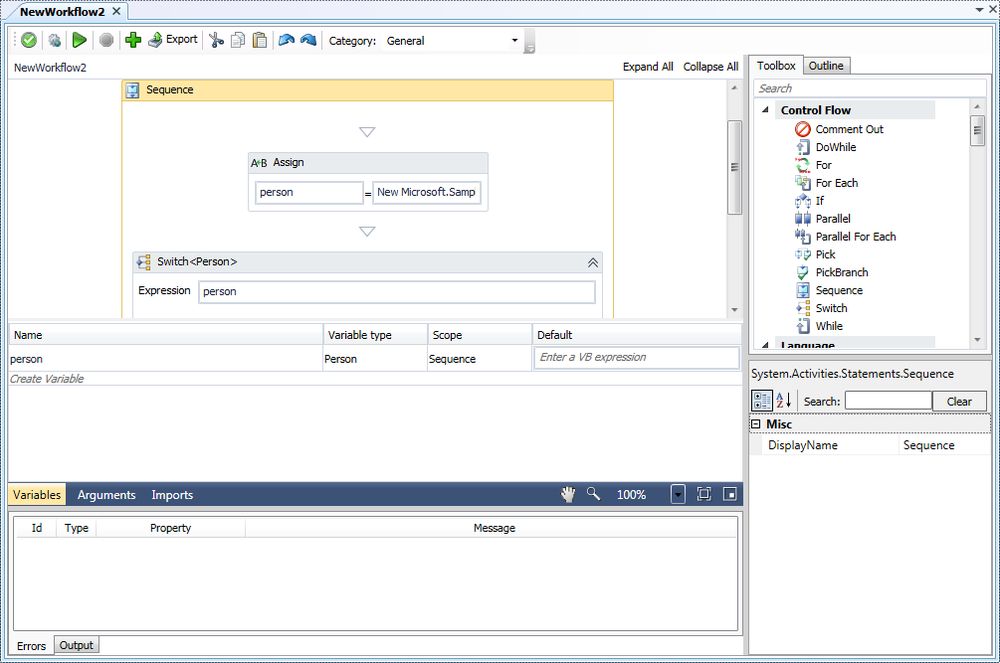Select the Assign activity header
This screenshot has width=1000, height=663.
[368, 163]
